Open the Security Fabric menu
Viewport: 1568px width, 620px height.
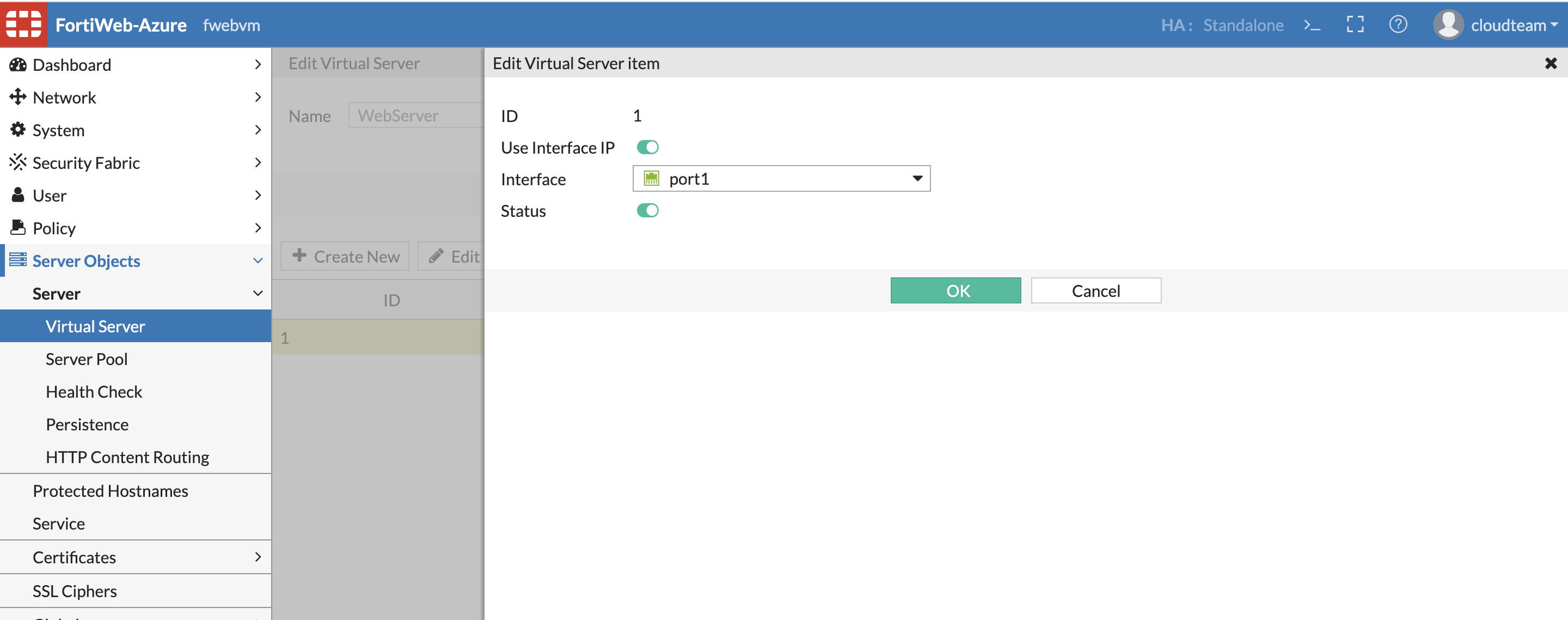pyautogui.click(x=135, y=162)
